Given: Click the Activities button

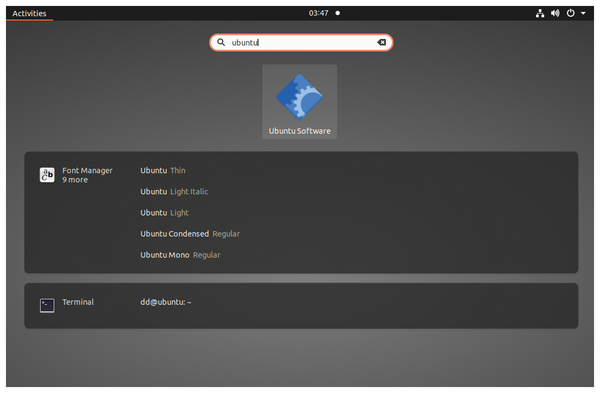Looking at the screenshot, I should point(29,13).
